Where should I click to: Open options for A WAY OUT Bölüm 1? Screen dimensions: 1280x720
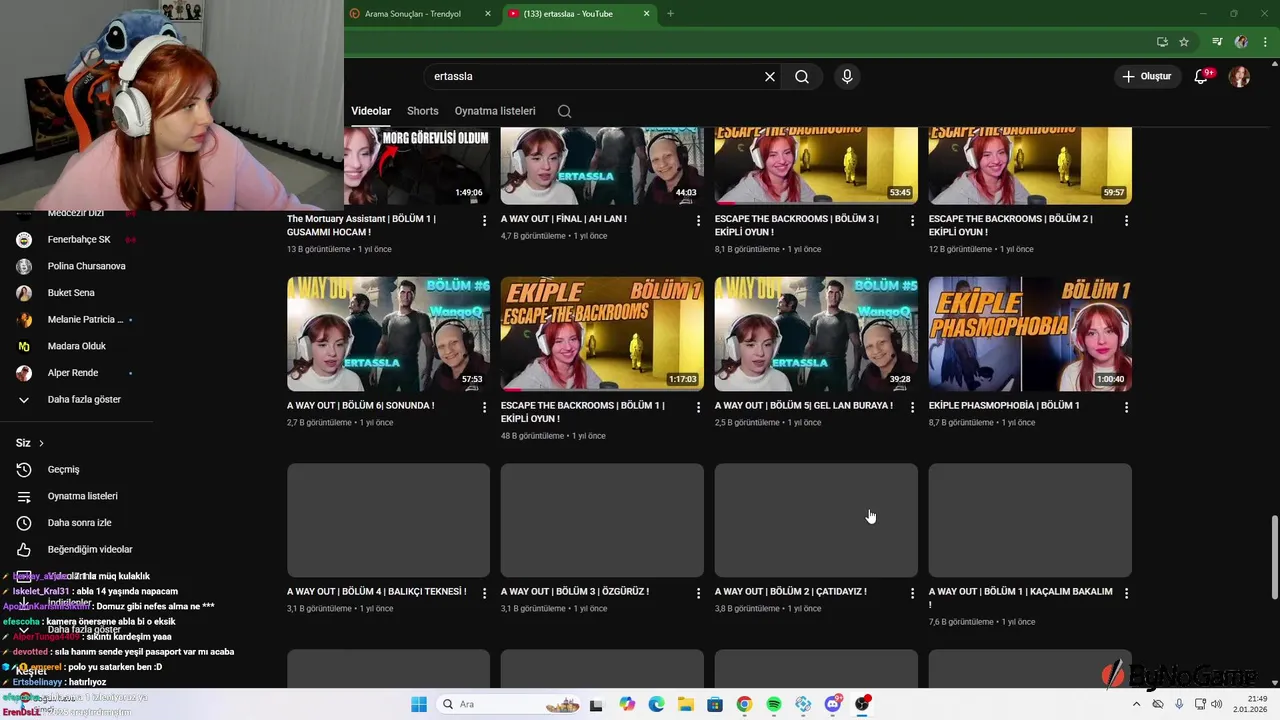coord(1126,593)
